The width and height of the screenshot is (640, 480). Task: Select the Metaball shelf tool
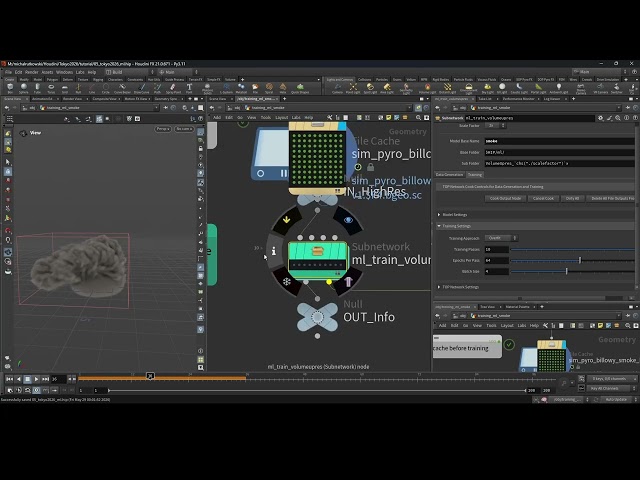[241, 88]
